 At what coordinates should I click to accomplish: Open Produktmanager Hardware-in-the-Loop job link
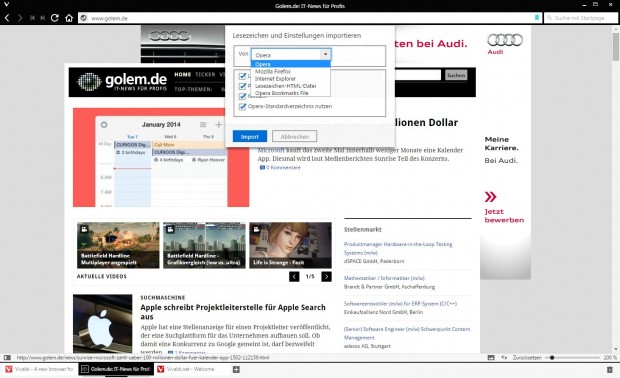pyautogui.click(x=398, y=248)
